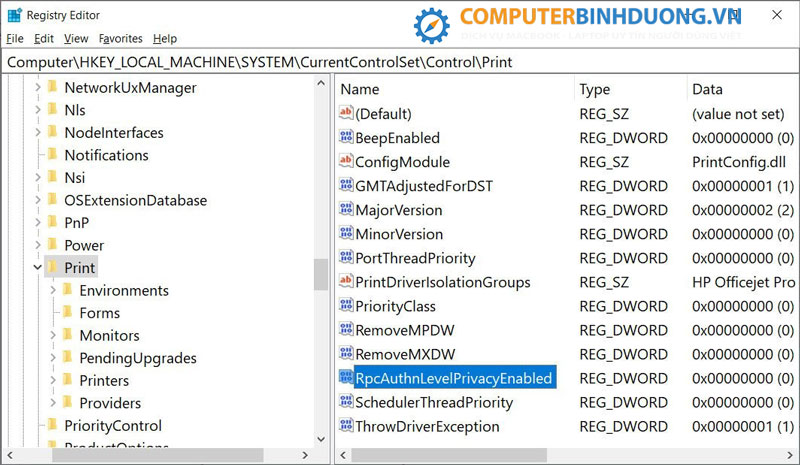Expand the PnP key
The width and height of the screenshot is (800, 465).
(38, 223)
